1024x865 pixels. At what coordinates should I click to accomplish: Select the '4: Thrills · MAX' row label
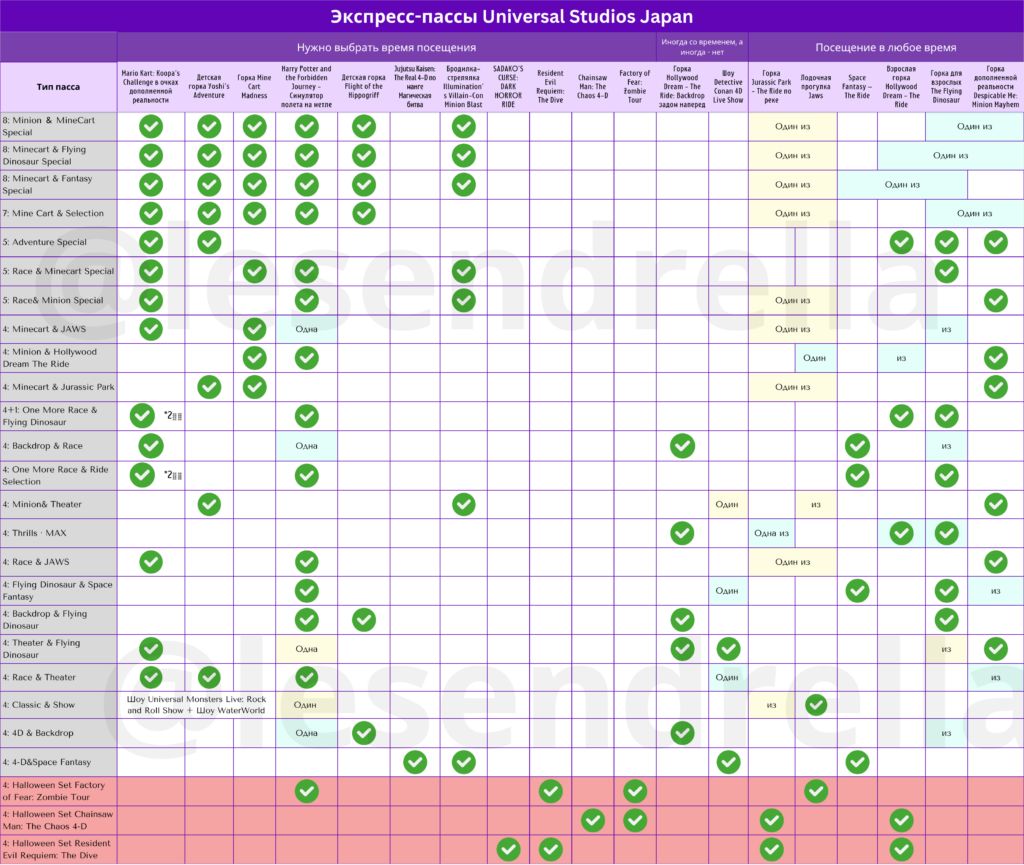[59, 533]
